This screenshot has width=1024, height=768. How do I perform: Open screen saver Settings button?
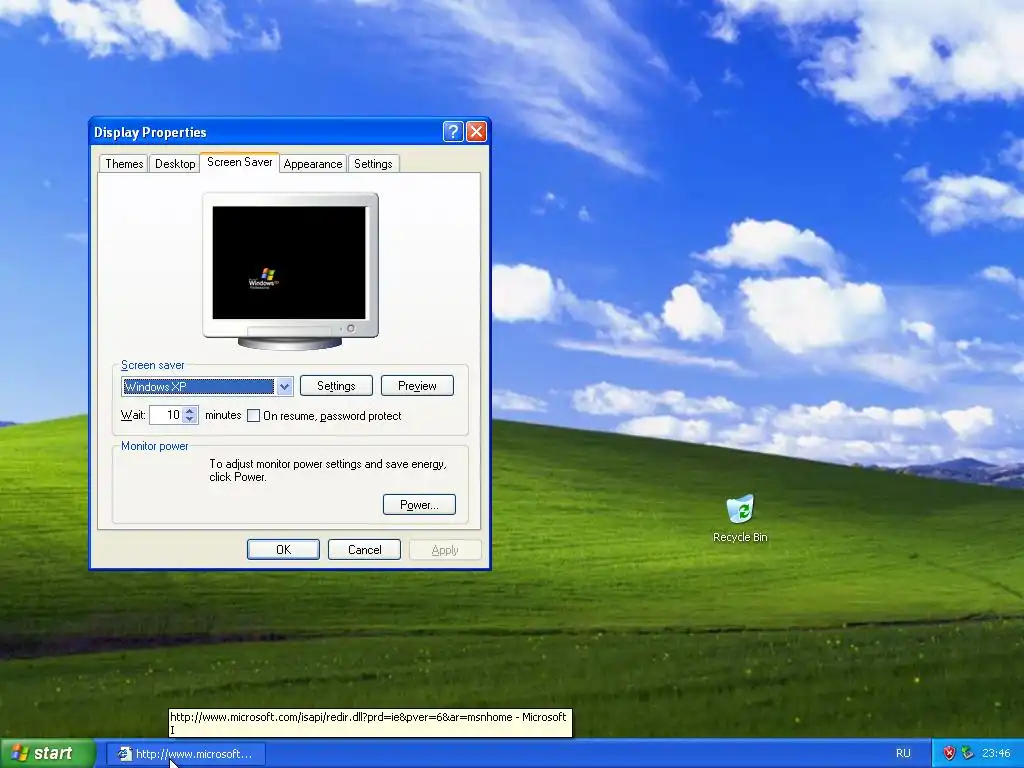tap(336, 386)
